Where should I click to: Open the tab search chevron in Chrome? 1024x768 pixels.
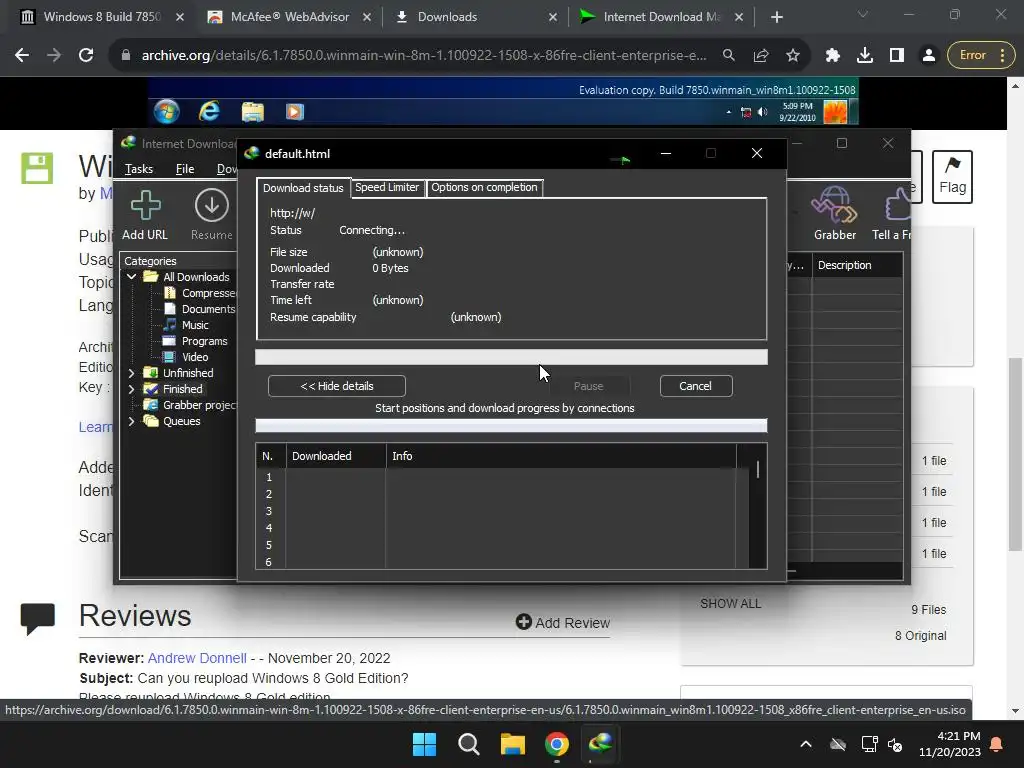click(x=863, y=14)
